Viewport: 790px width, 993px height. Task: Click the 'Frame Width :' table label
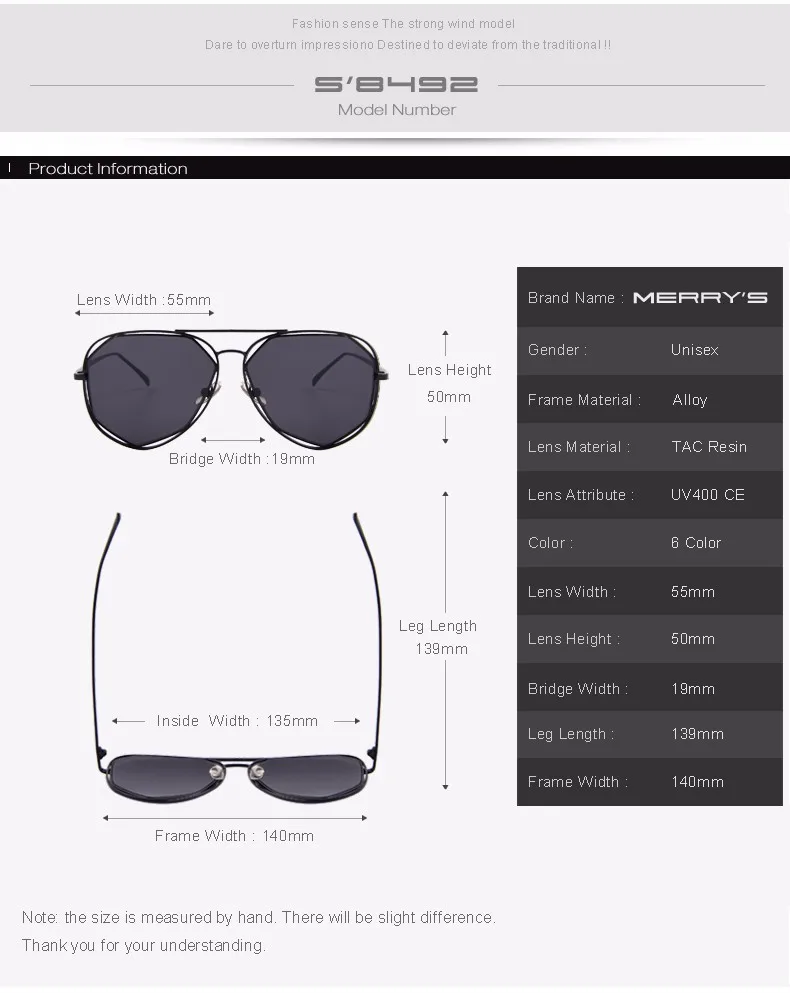(578, 782)
